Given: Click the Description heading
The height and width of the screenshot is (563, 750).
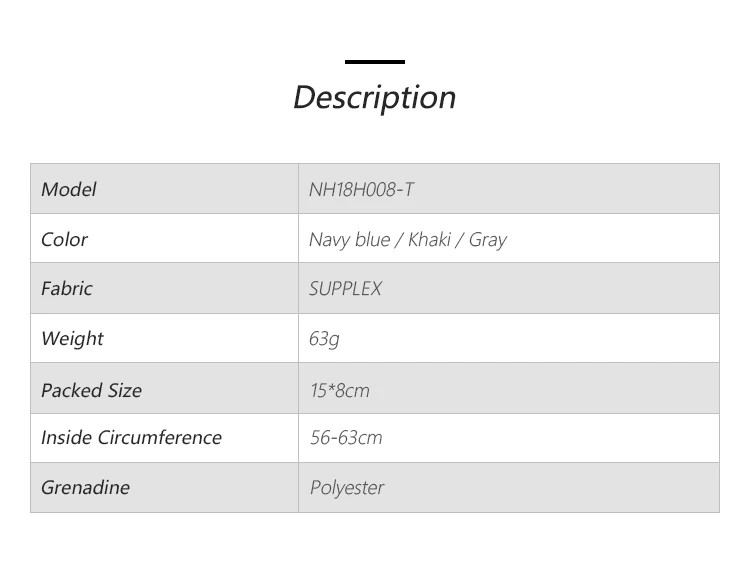Looking at the screenshot, I should pyautogui.click(x=374, y=97).
